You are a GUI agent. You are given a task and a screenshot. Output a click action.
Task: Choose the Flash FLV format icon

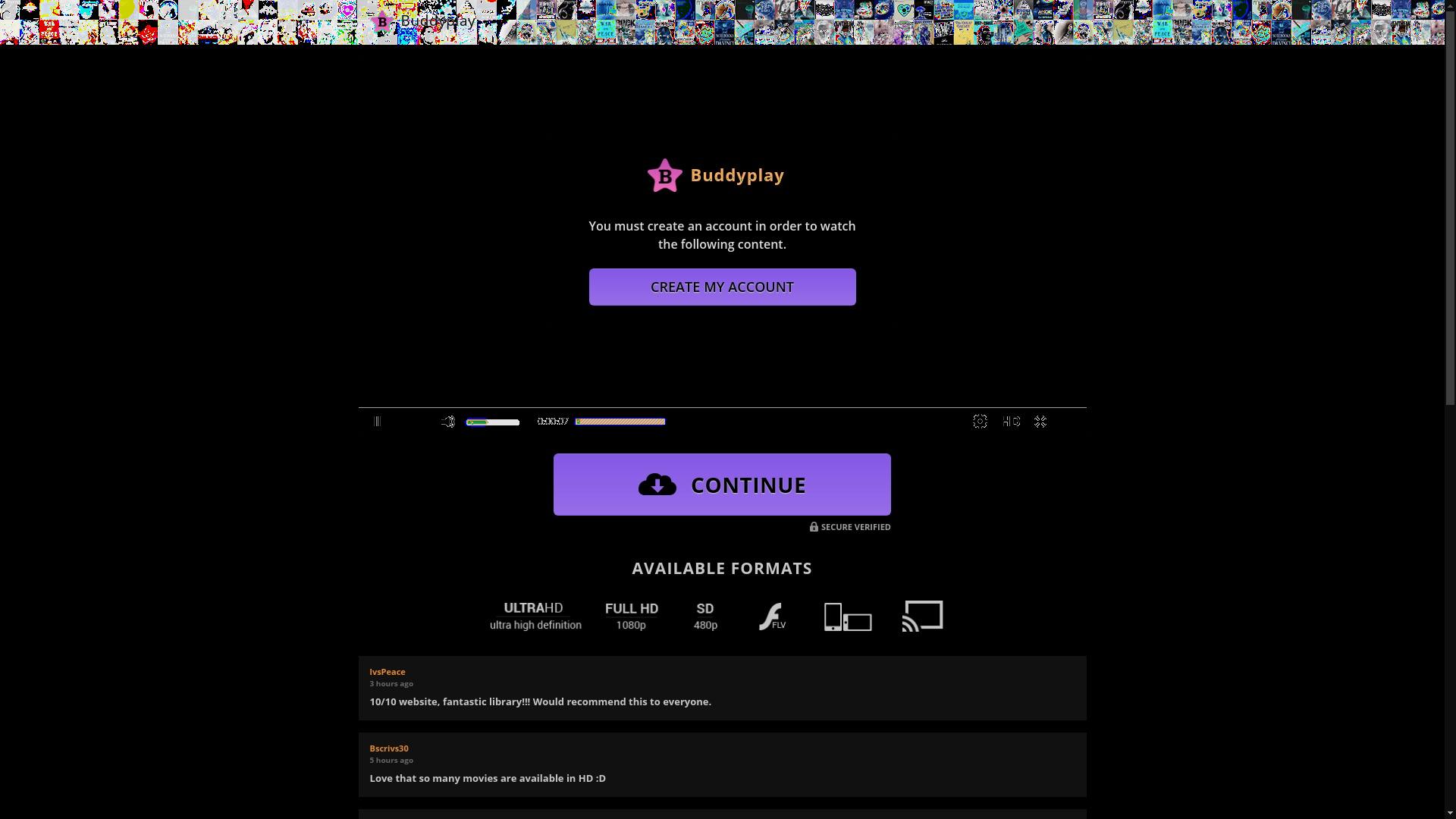[772, 616]
